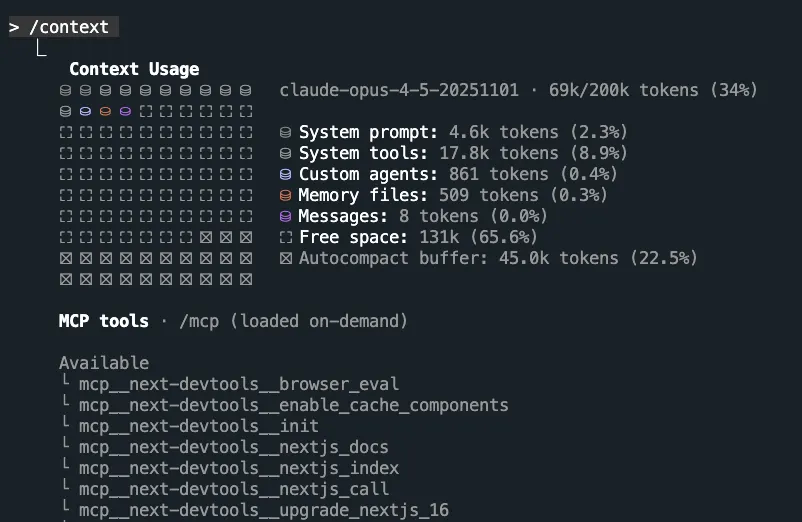
Task: Click the System tools legend icon
Action: tap(285, 153)
